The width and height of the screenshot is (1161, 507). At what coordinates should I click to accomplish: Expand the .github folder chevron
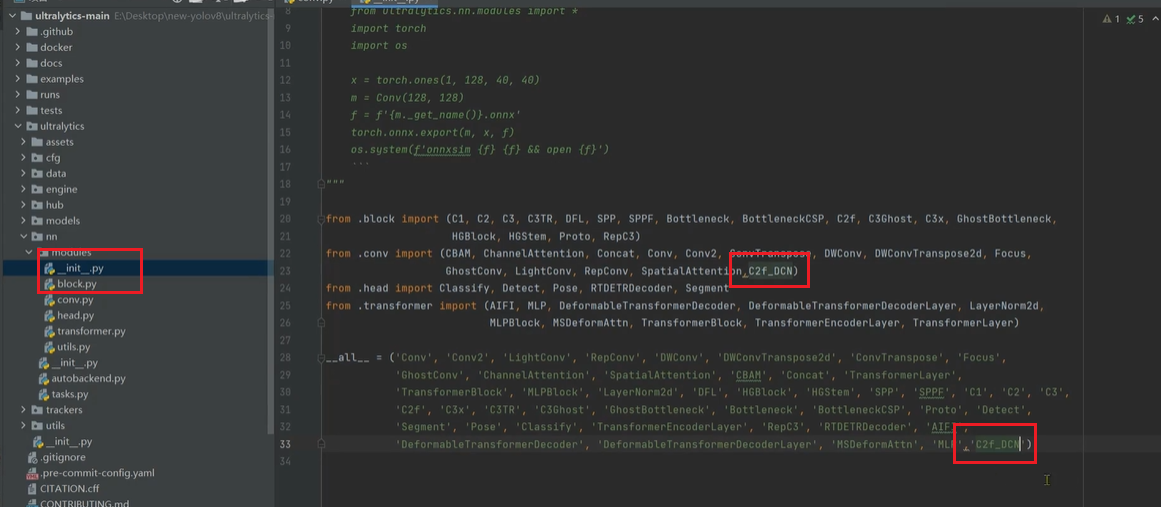pyautogui.click(x=19, y=32)
